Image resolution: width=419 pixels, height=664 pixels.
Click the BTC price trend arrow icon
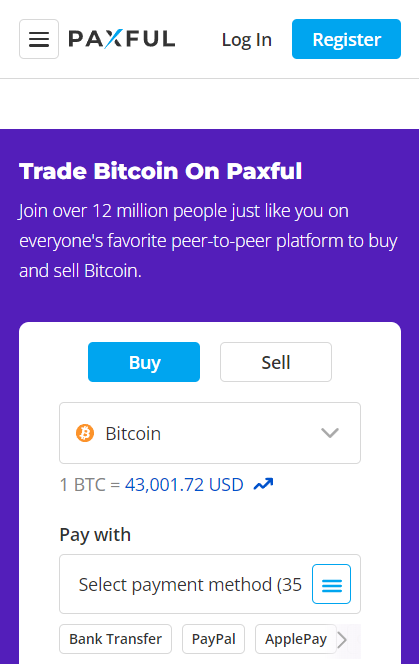tap(263, 484)
